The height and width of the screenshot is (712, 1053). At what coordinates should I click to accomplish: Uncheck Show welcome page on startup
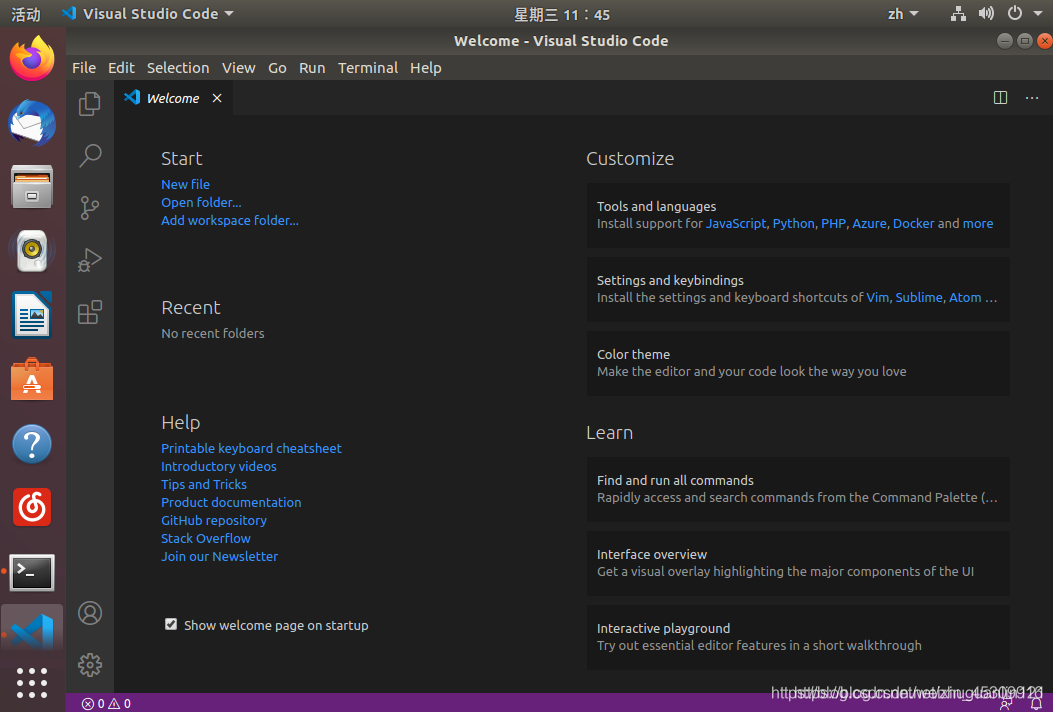171,625
